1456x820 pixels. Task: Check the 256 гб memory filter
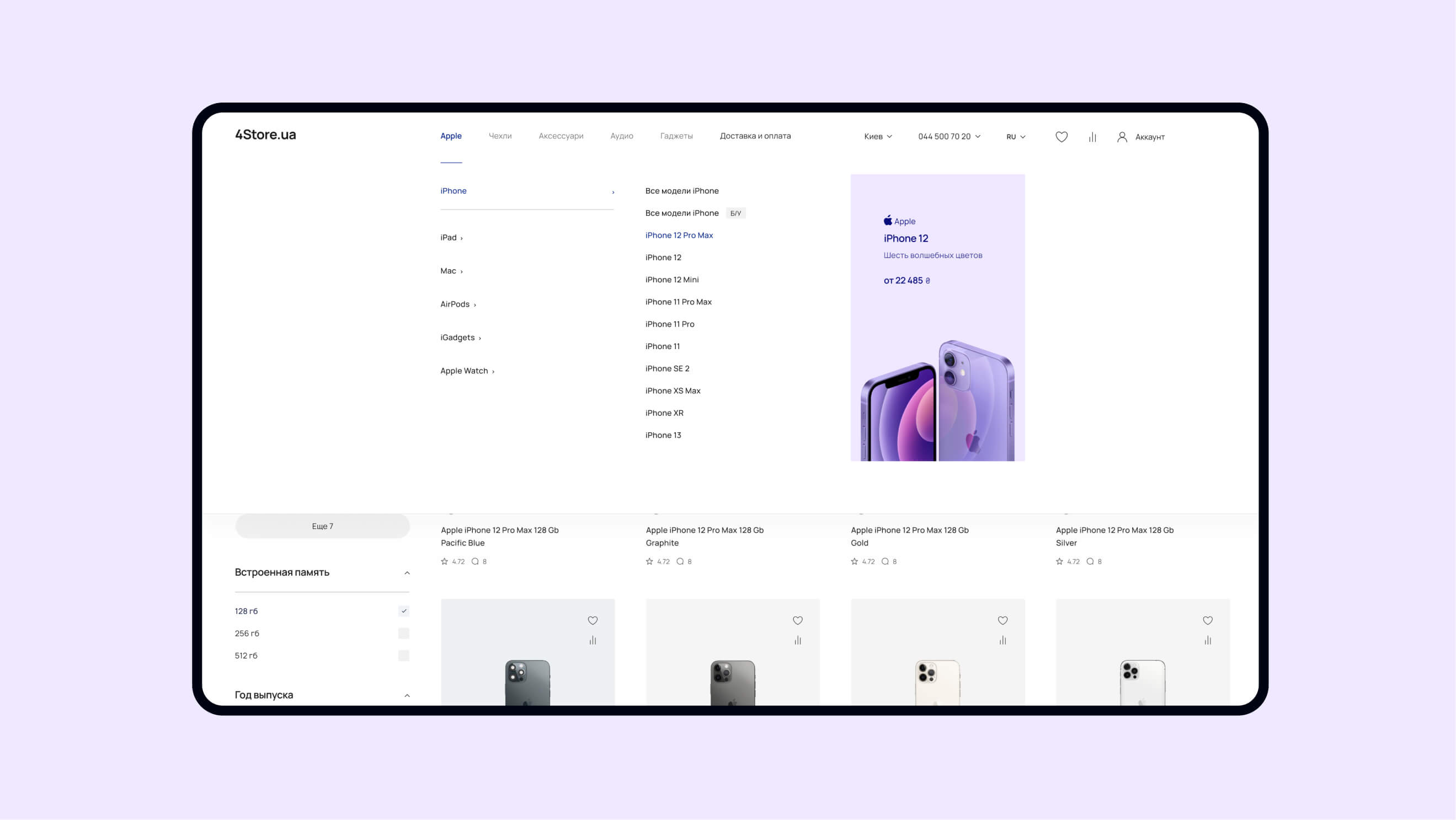tap(403, 633)
